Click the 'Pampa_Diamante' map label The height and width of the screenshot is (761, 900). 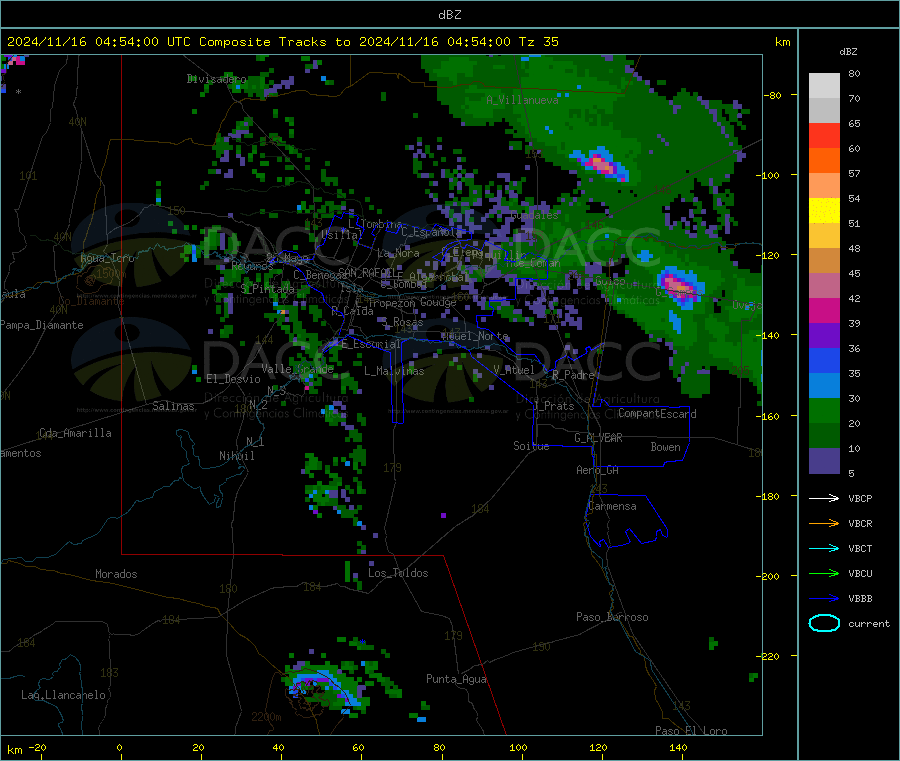[x=42, y=325]
